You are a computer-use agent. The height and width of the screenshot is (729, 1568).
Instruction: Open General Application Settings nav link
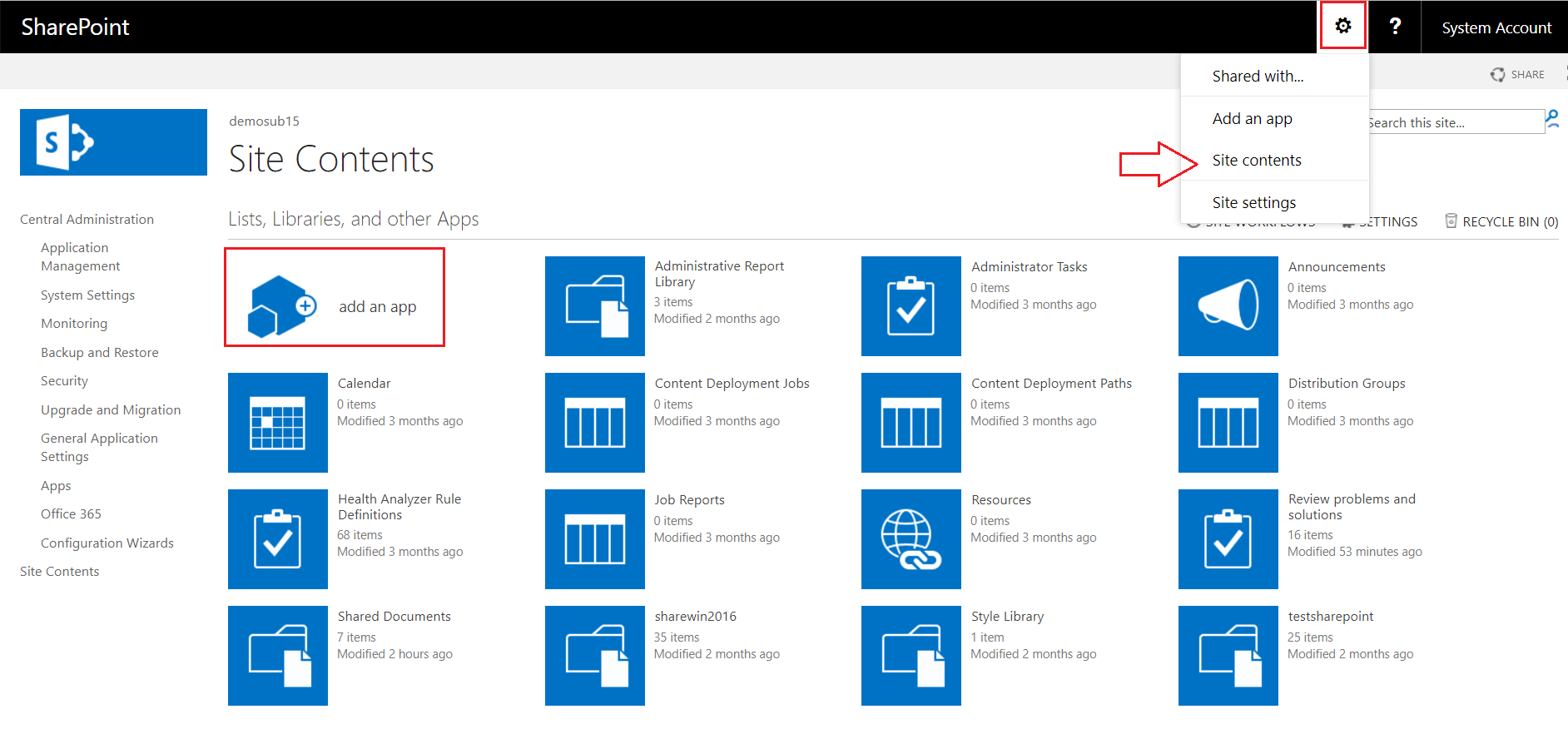99,447
